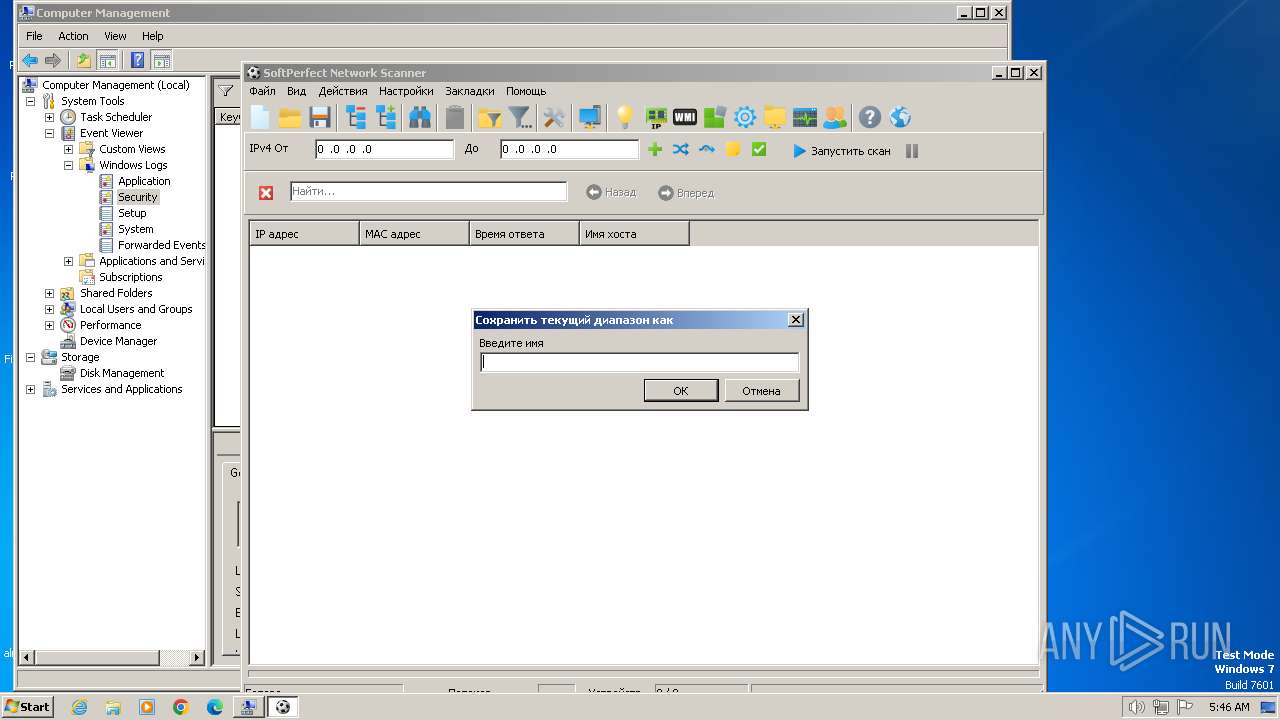The height and width of the screenshot is (720, 1280).
Task: Click the expand tree icon in the toolbar
Action: (x=356, y=117)
